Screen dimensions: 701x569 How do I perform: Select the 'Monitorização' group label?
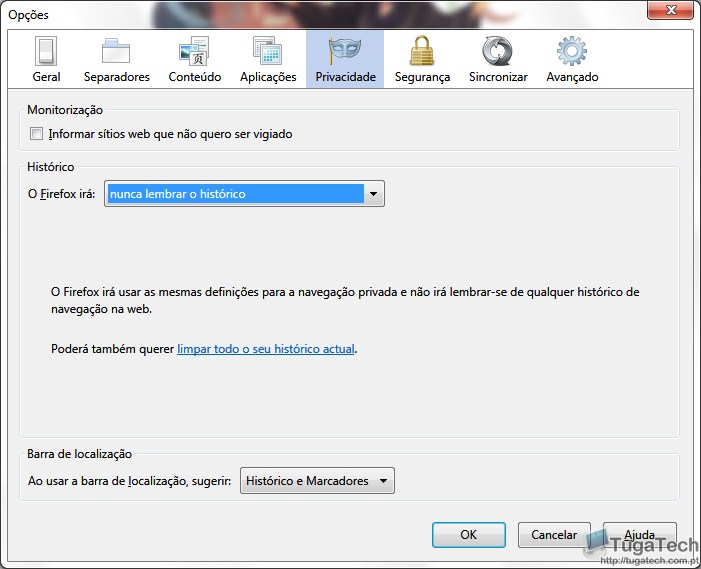(65, 110)
